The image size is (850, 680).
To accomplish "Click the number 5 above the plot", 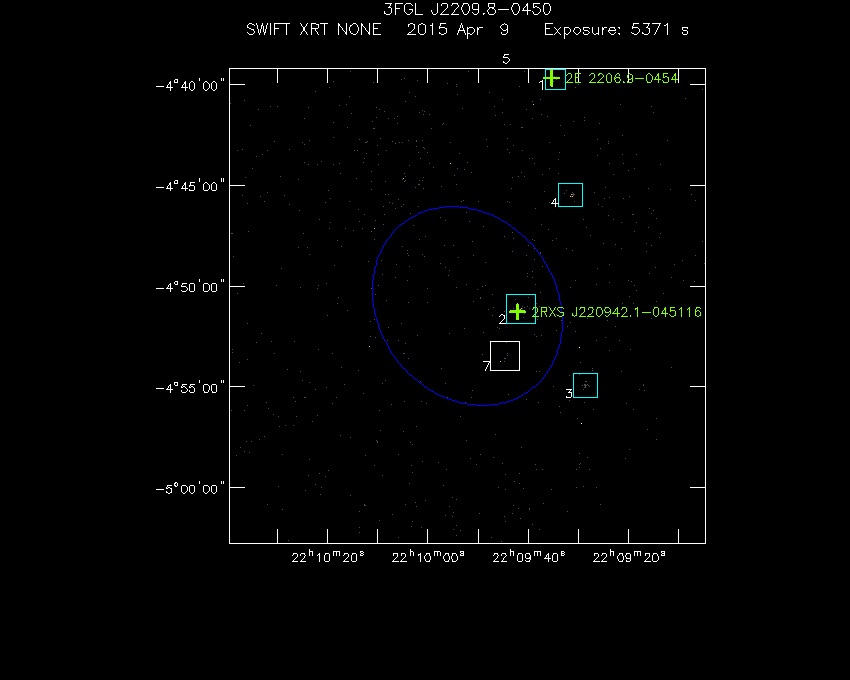I will 506,59.
